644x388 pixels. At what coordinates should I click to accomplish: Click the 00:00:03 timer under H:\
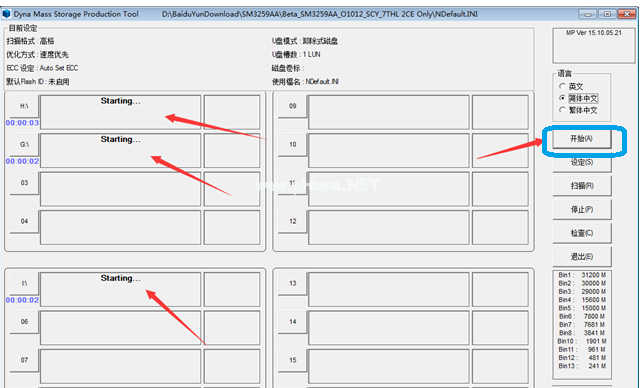tap(22, 123)
